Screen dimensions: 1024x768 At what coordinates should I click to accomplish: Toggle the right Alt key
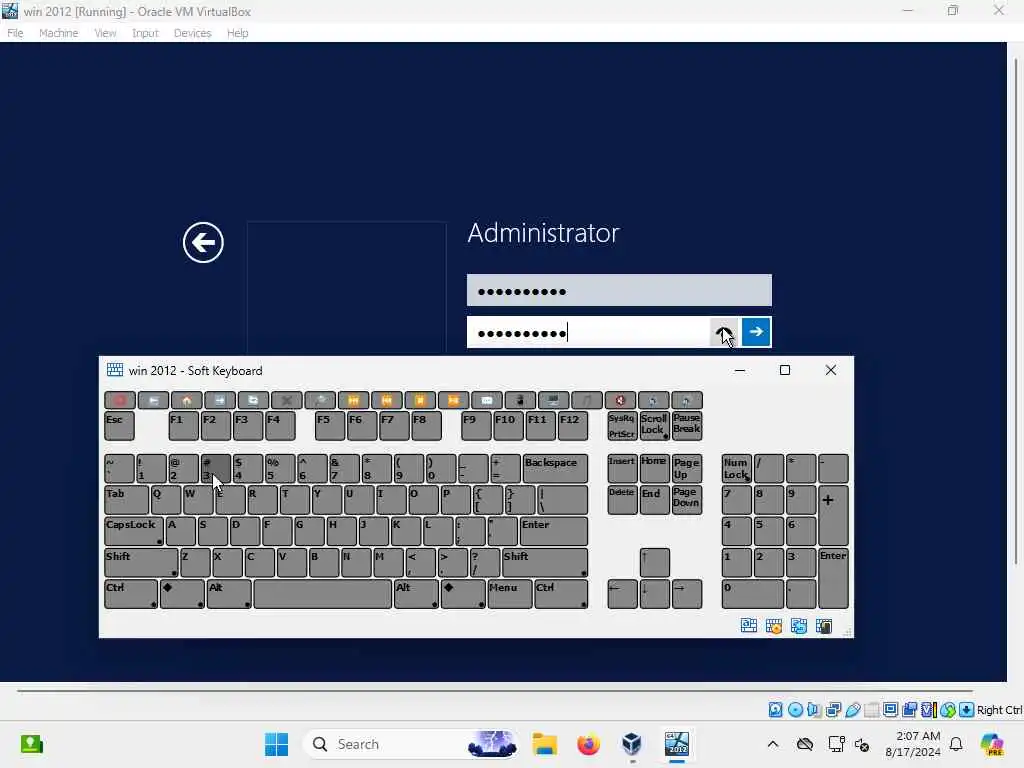click(x=416, y=594)
